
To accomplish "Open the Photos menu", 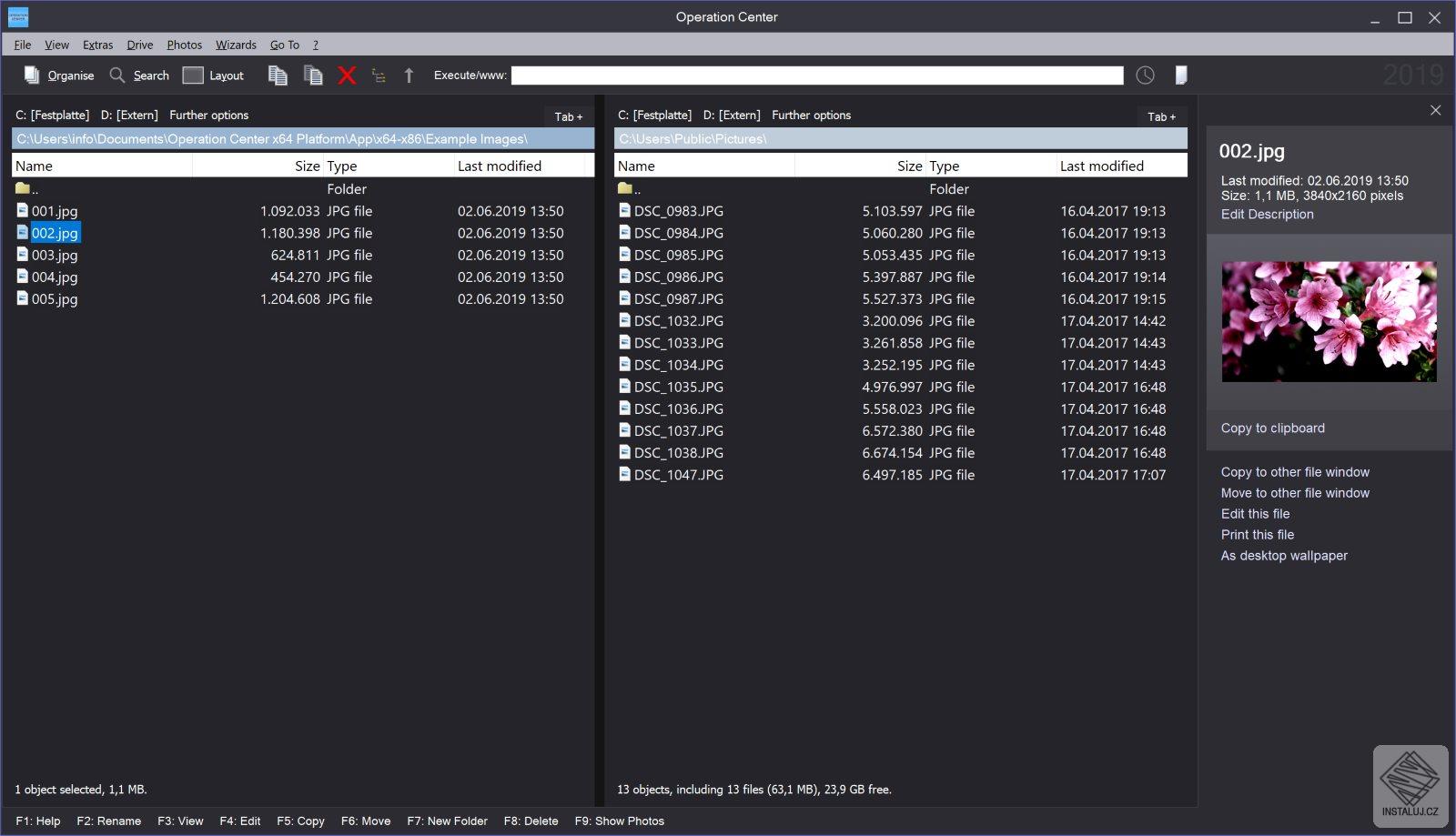I will tap(184, 45).
